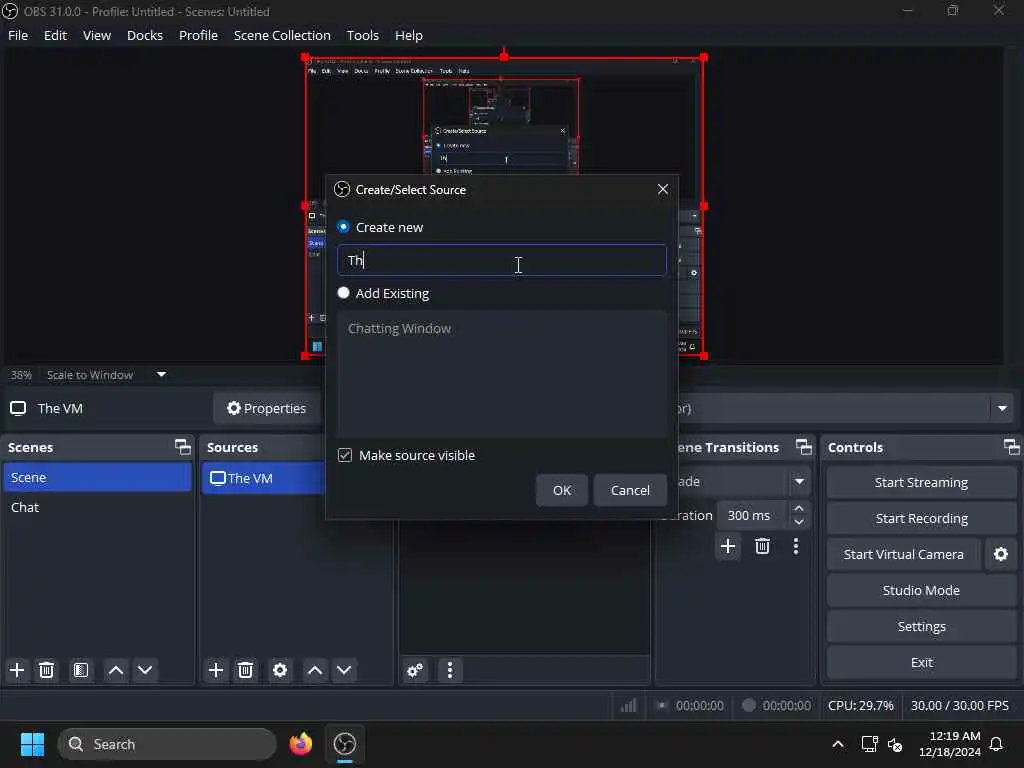Screen dimensions: 1024x768
Task: Select the Create new radio option
Action: click(344, 227)
